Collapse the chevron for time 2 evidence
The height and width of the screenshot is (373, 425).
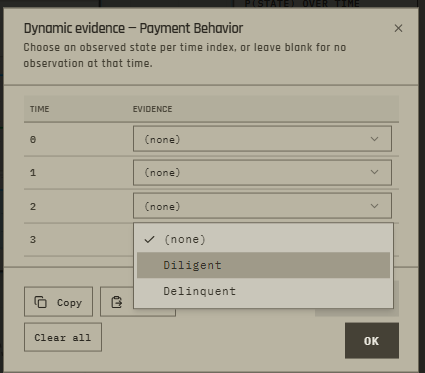(x=374, y=206)
